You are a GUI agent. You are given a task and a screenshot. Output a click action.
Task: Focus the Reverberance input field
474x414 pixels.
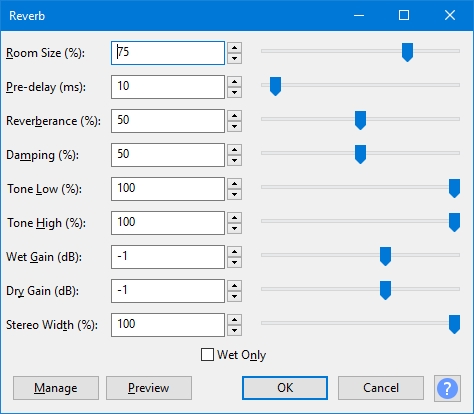click(x=168, y=121)
